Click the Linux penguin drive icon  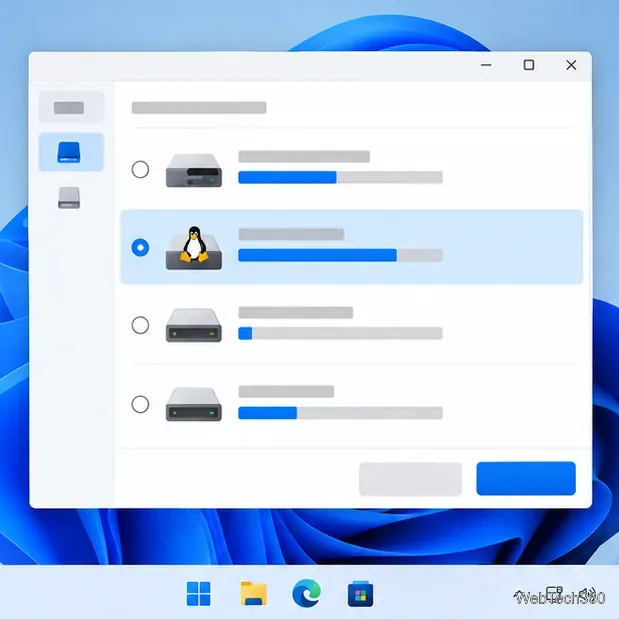[x=194, y=248]
